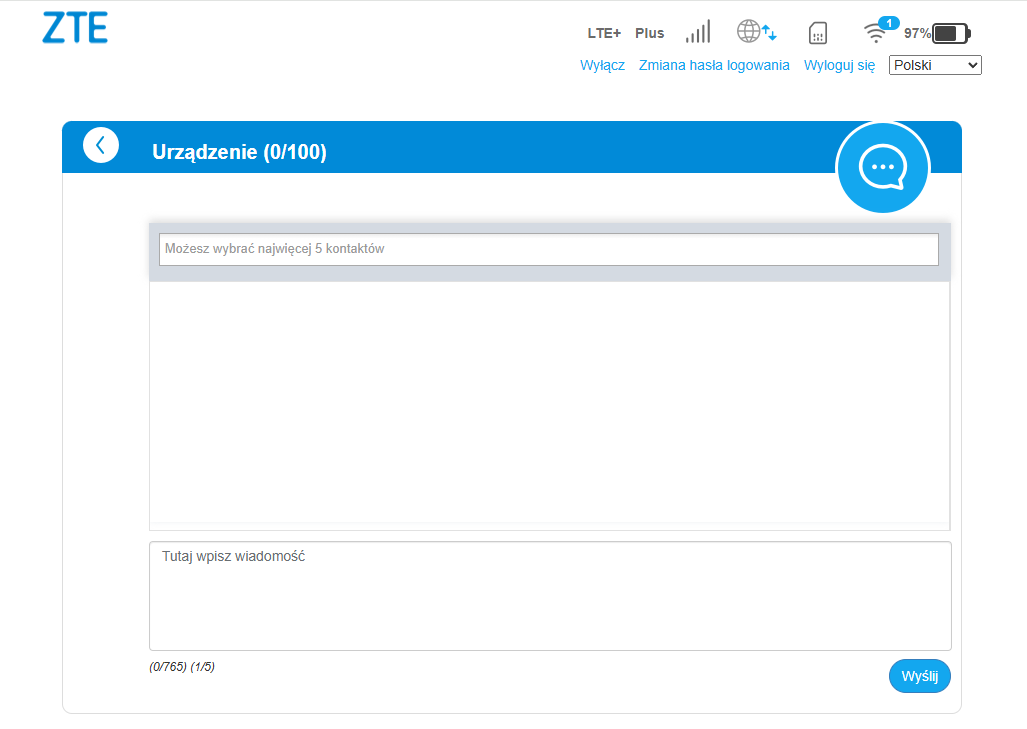
Task: Click the Urządzenie (0/100) heading
Action: tap(239, 152)
